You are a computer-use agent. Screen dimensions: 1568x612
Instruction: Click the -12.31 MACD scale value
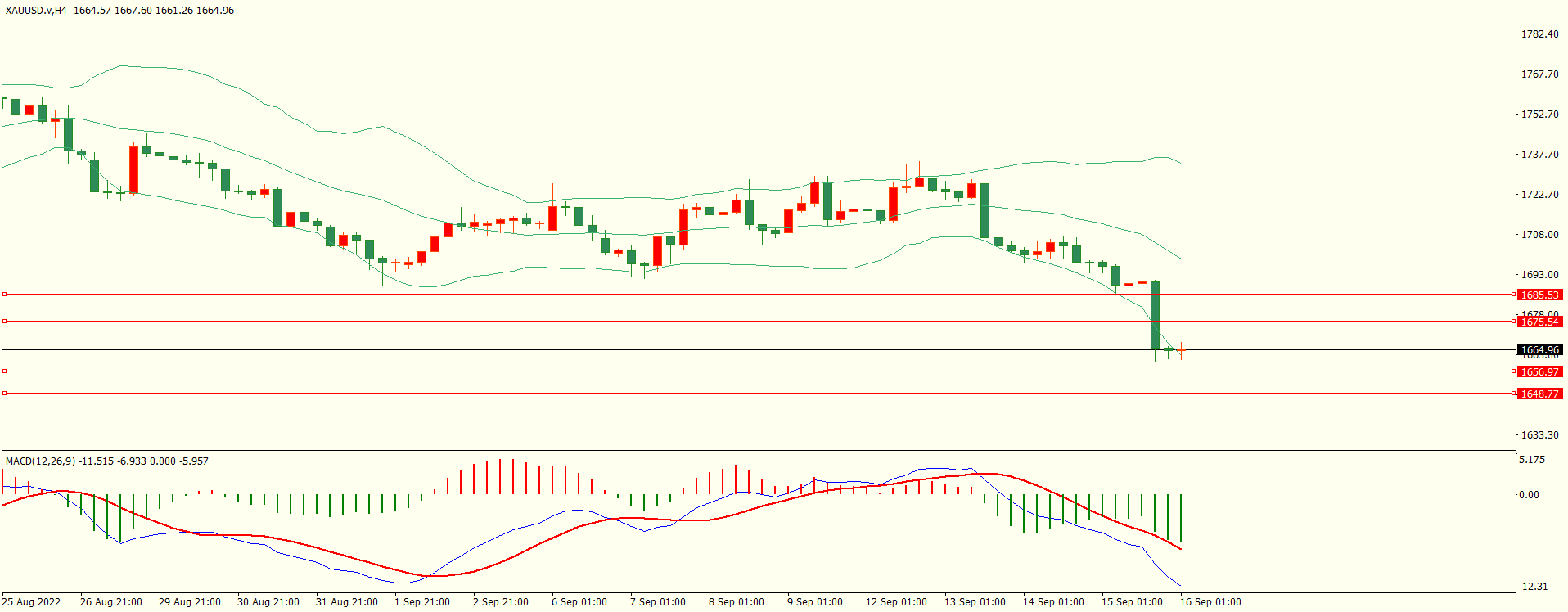tap(1533, 587)
